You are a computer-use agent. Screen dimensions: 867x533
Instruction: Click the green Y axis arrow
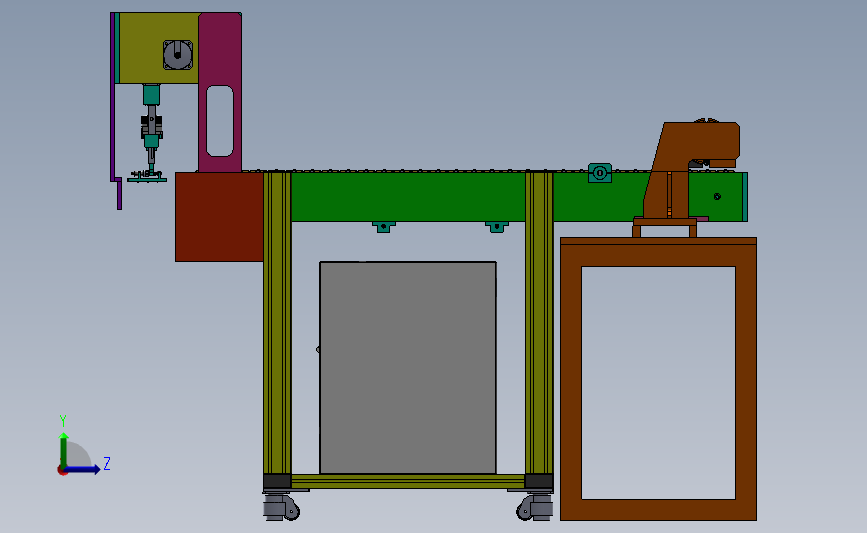click(64, 449)
